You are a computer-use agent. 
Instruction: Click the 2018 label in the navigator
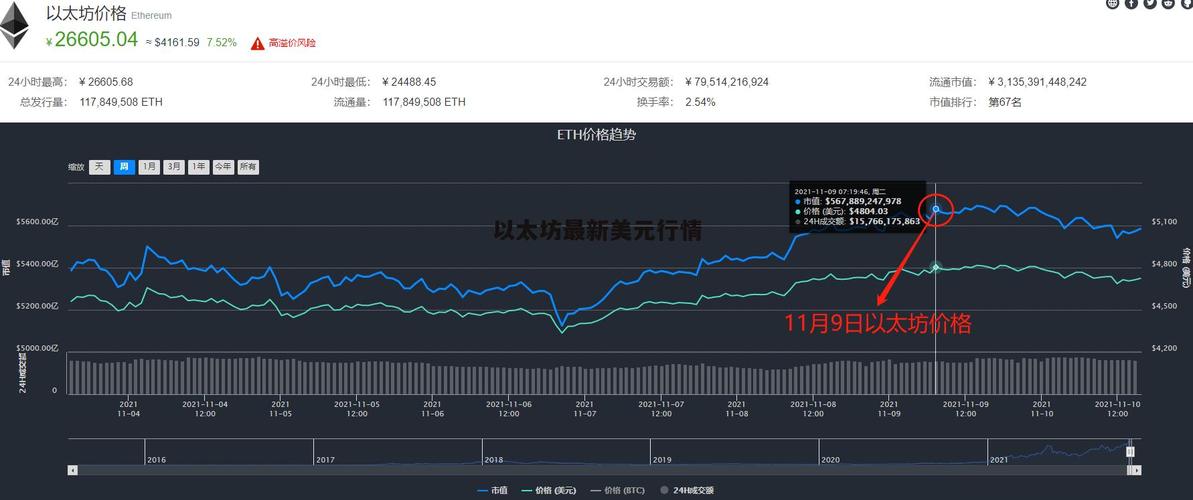point(494,460)
